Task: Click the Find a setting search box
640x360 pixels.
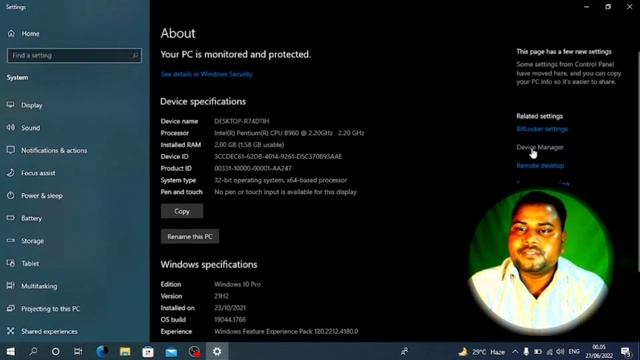Action: click(74, 56)
